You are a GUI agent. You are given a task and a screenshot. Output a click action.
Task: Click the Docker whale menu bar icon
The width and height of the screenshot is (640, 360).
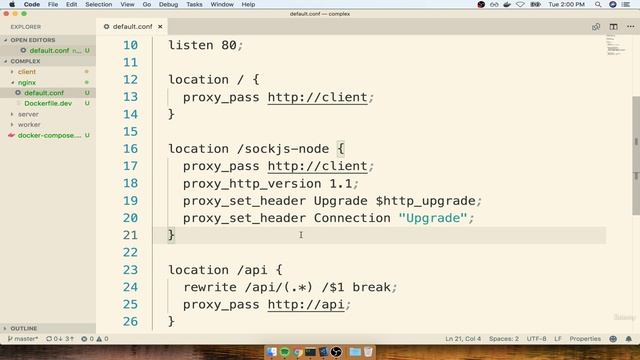507,4
